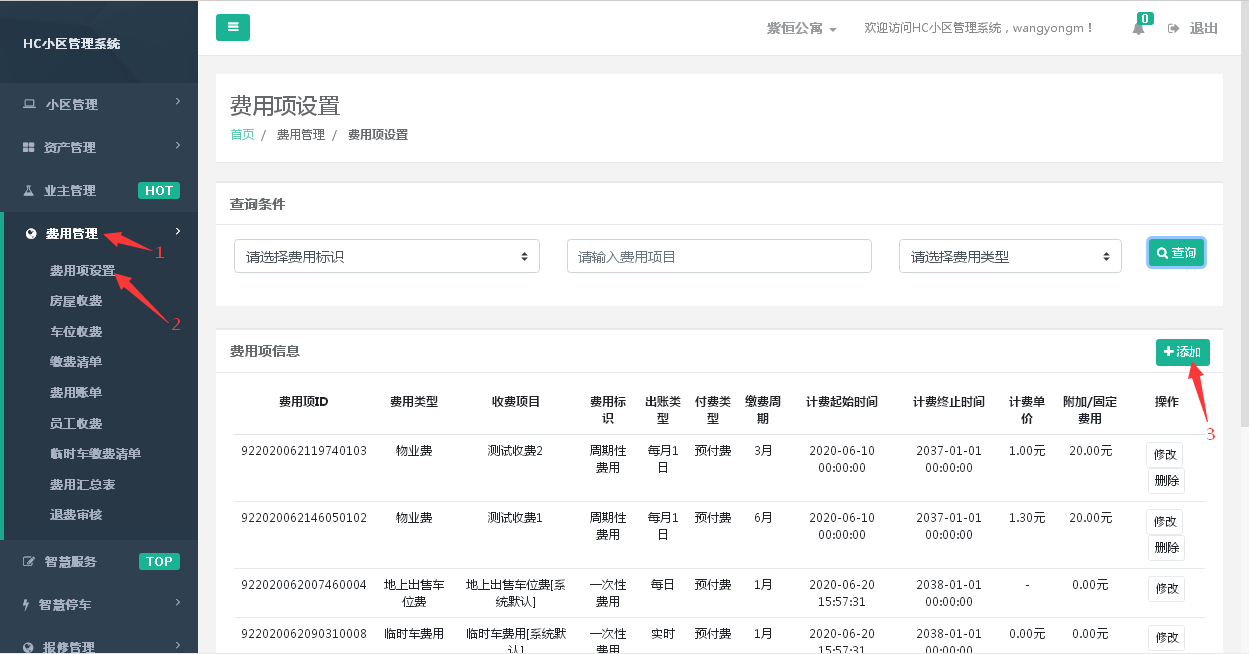
Task: Click the 添加 add button
Action: (x=1183, y=352)
